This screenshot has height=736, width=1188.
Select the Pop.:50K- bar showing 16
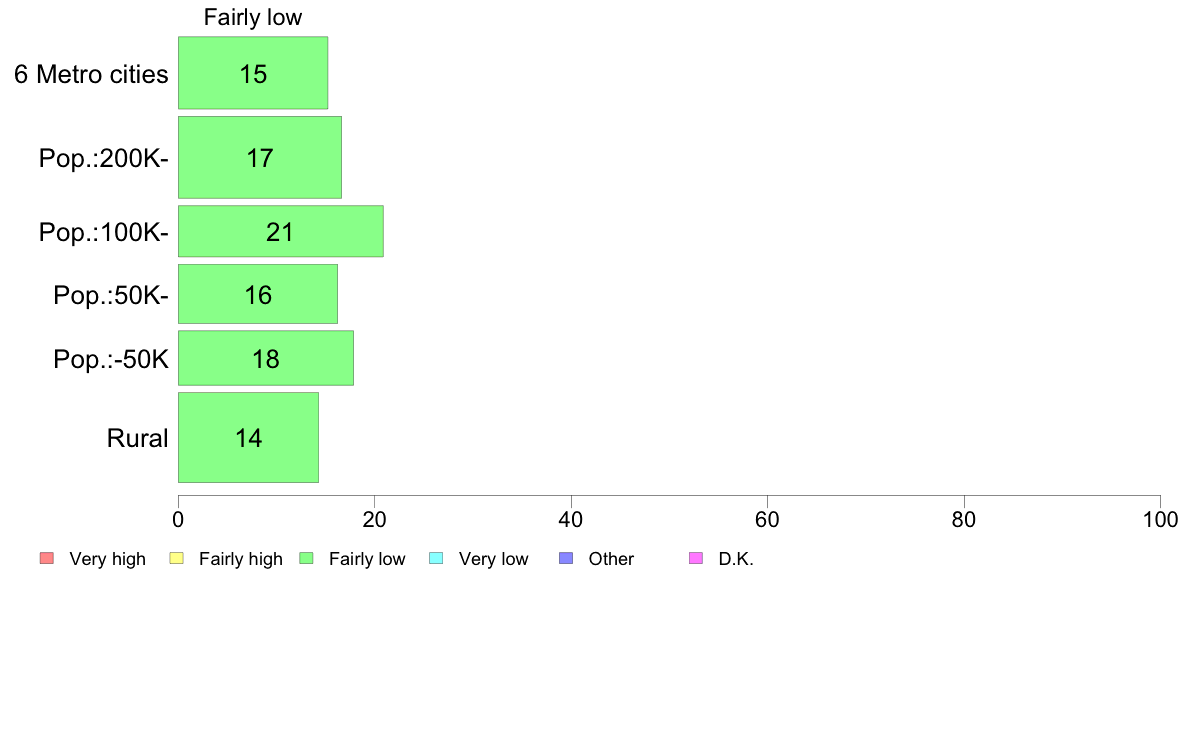coord(258,295)
